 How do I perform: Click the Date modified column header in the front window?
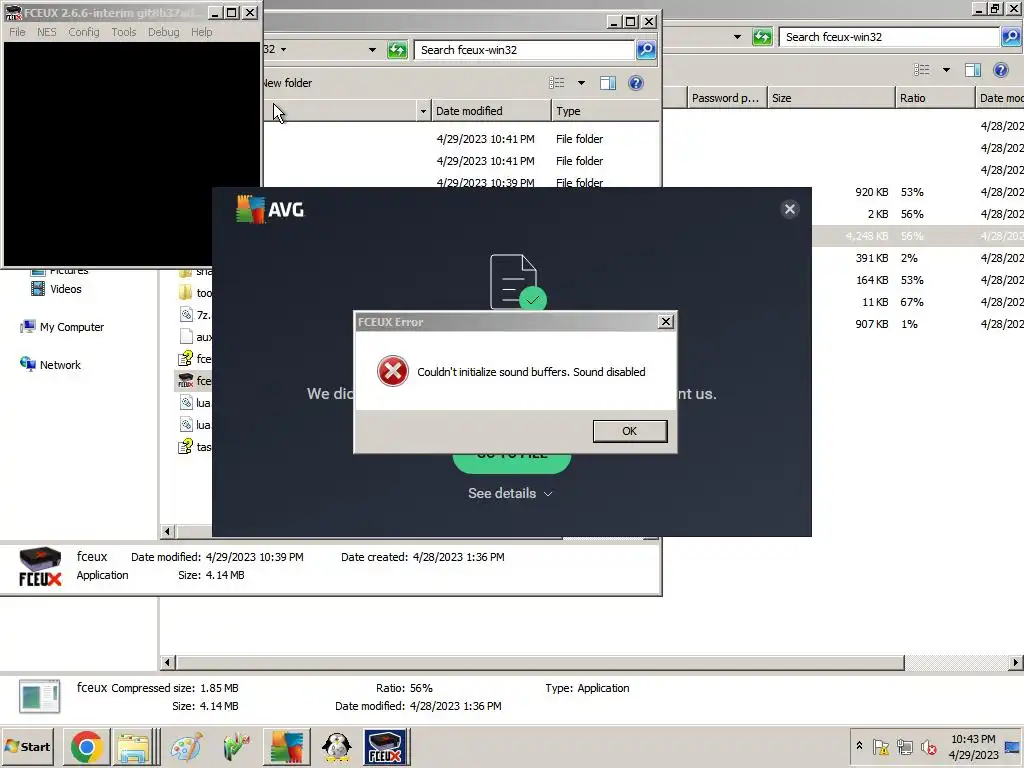pos(490,111)
